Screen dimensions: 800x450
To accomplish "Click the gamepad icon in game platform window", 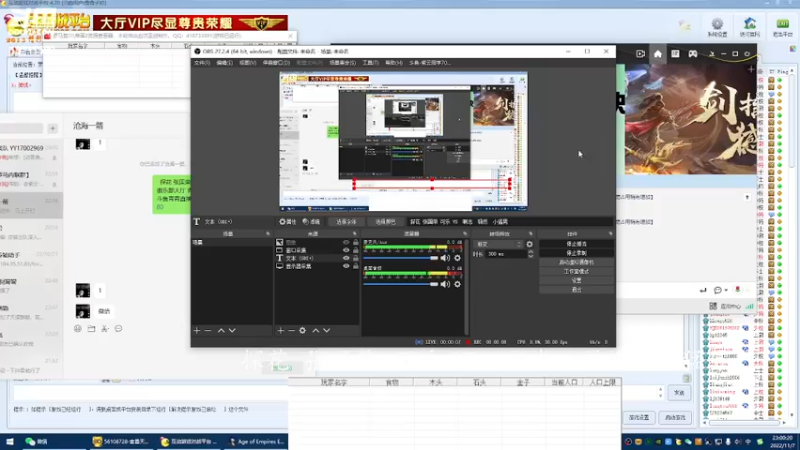I will pos(693,54).
